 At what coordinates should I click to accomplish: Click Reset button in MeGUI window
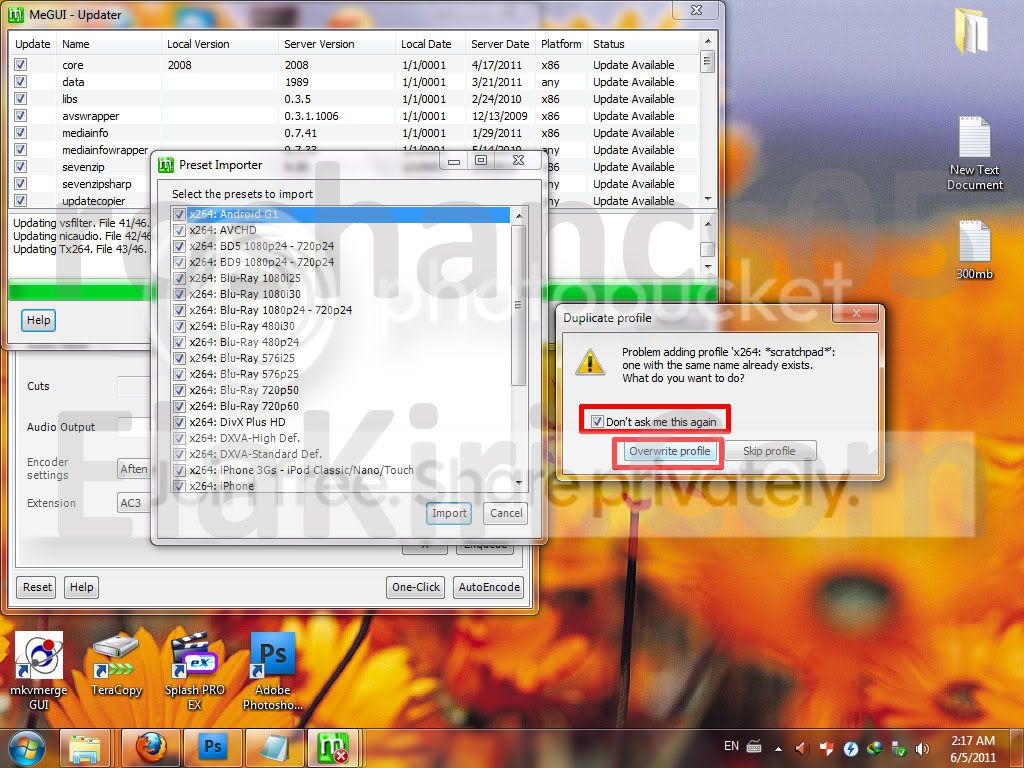[37, 587]
